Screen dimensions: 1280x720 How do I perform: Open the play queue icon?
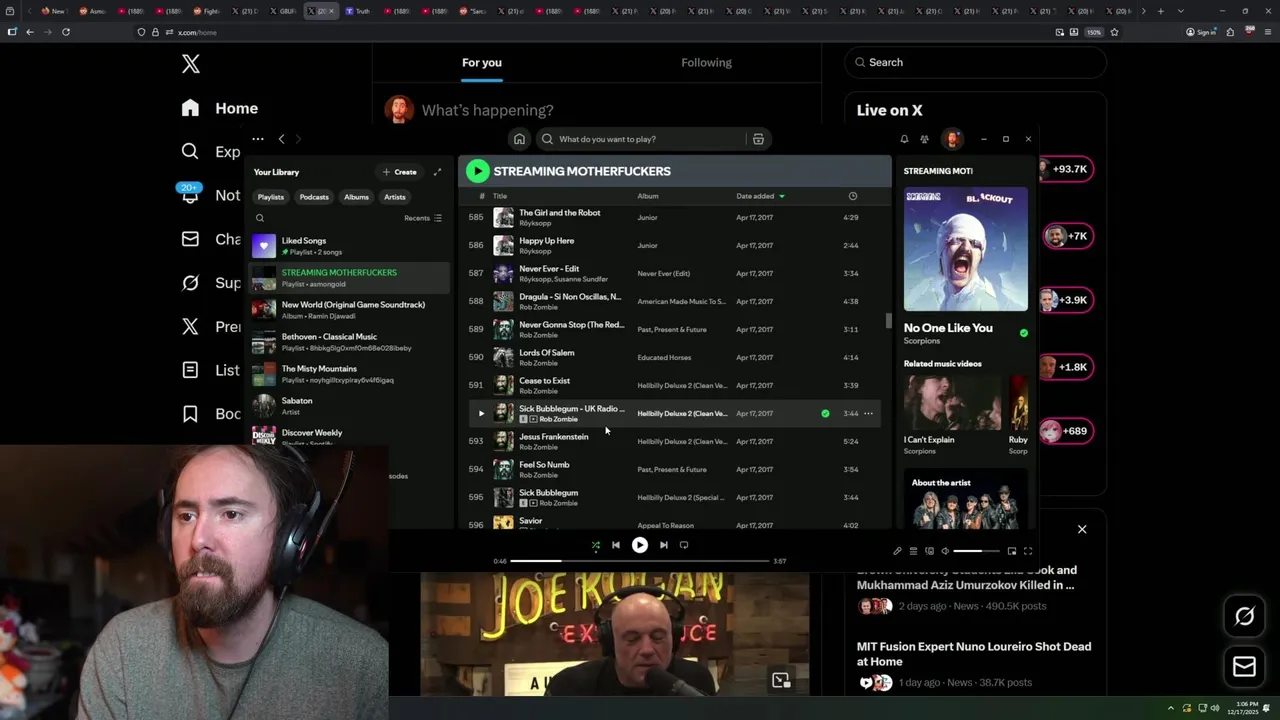913,551
